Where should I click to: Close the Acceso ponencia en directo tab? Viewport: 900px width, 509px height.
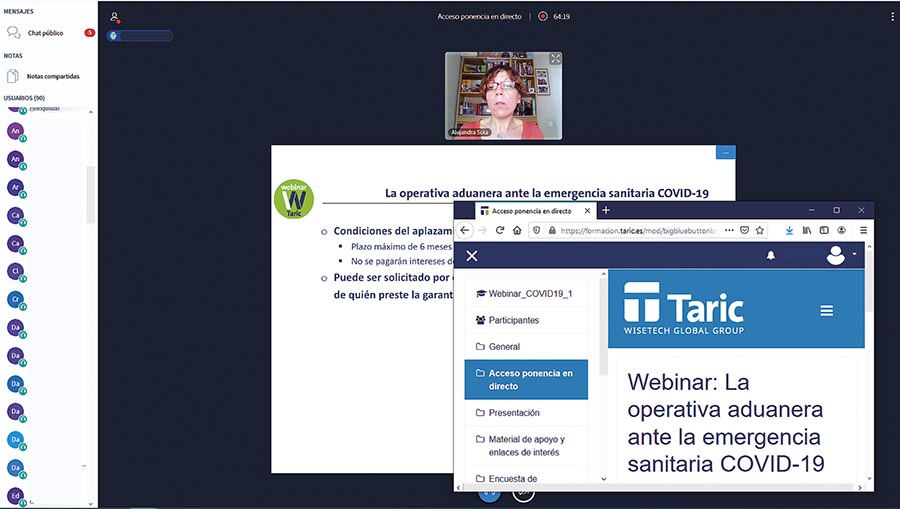587,211
